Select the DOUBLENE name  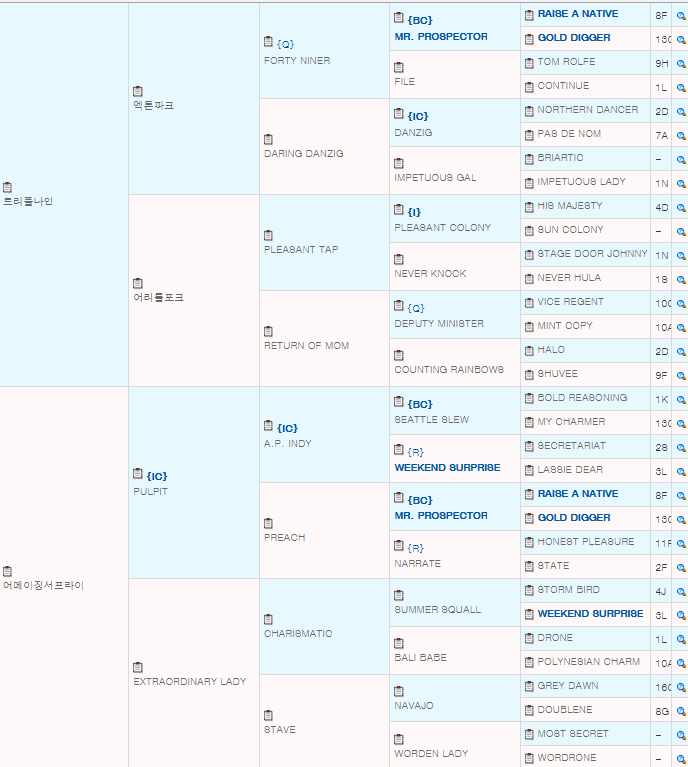coord(565,709)
